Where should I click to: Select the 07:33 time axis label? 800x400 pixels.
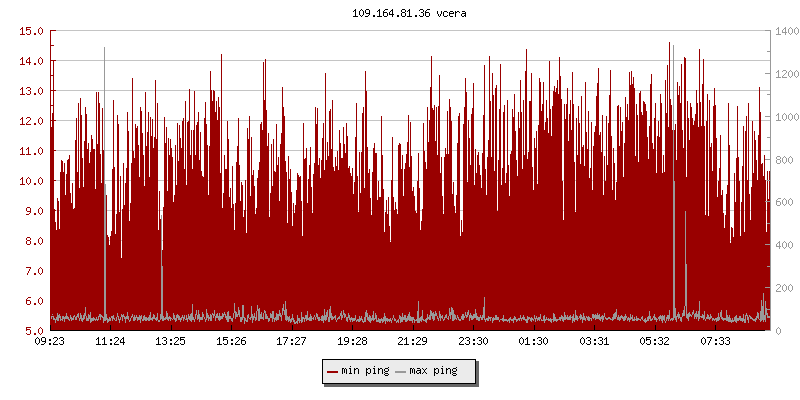(x=714, y=342)
